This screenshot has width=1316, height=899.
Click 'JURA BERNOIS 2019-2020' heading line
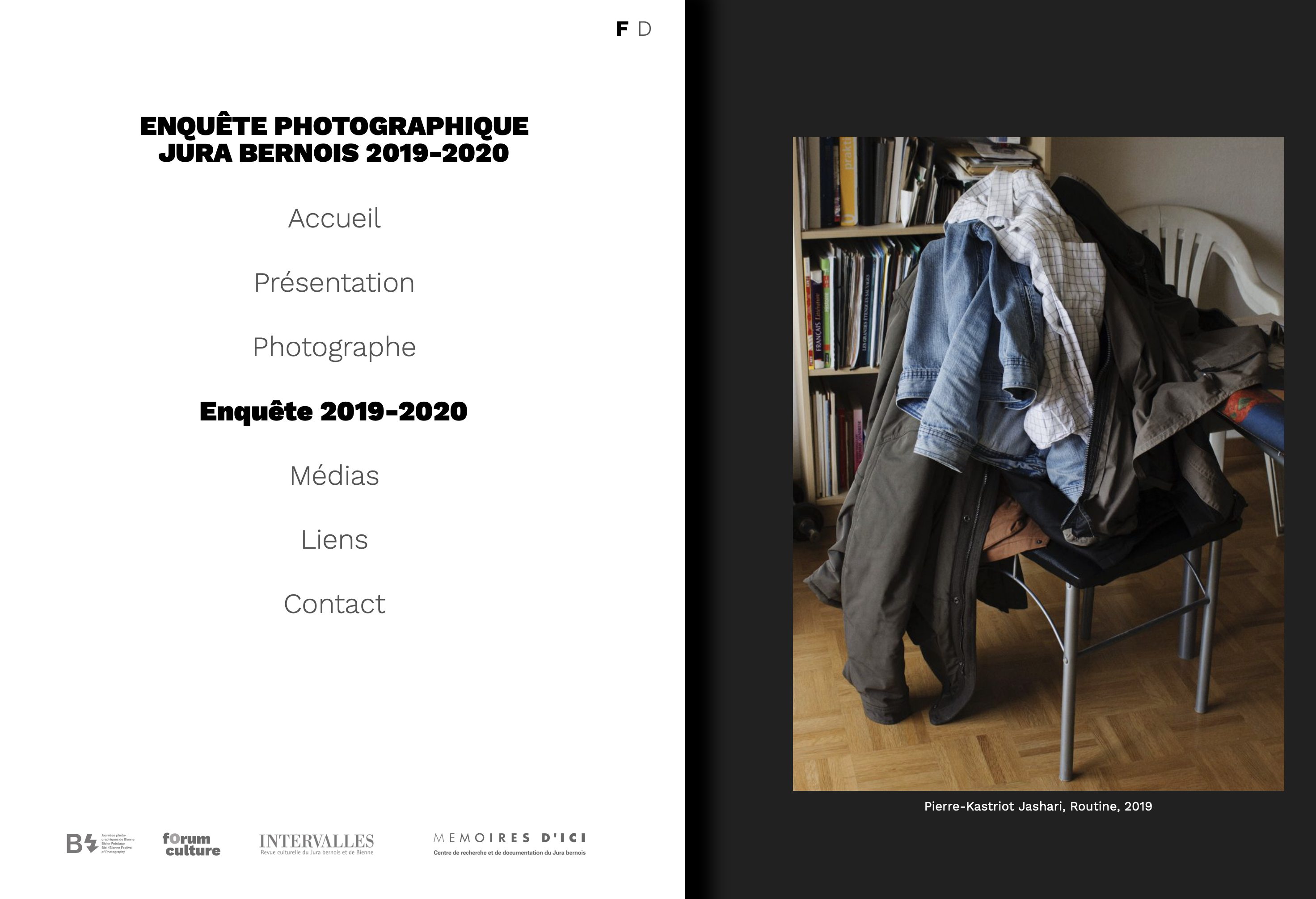pyautogui.click(x=333, y=153)
